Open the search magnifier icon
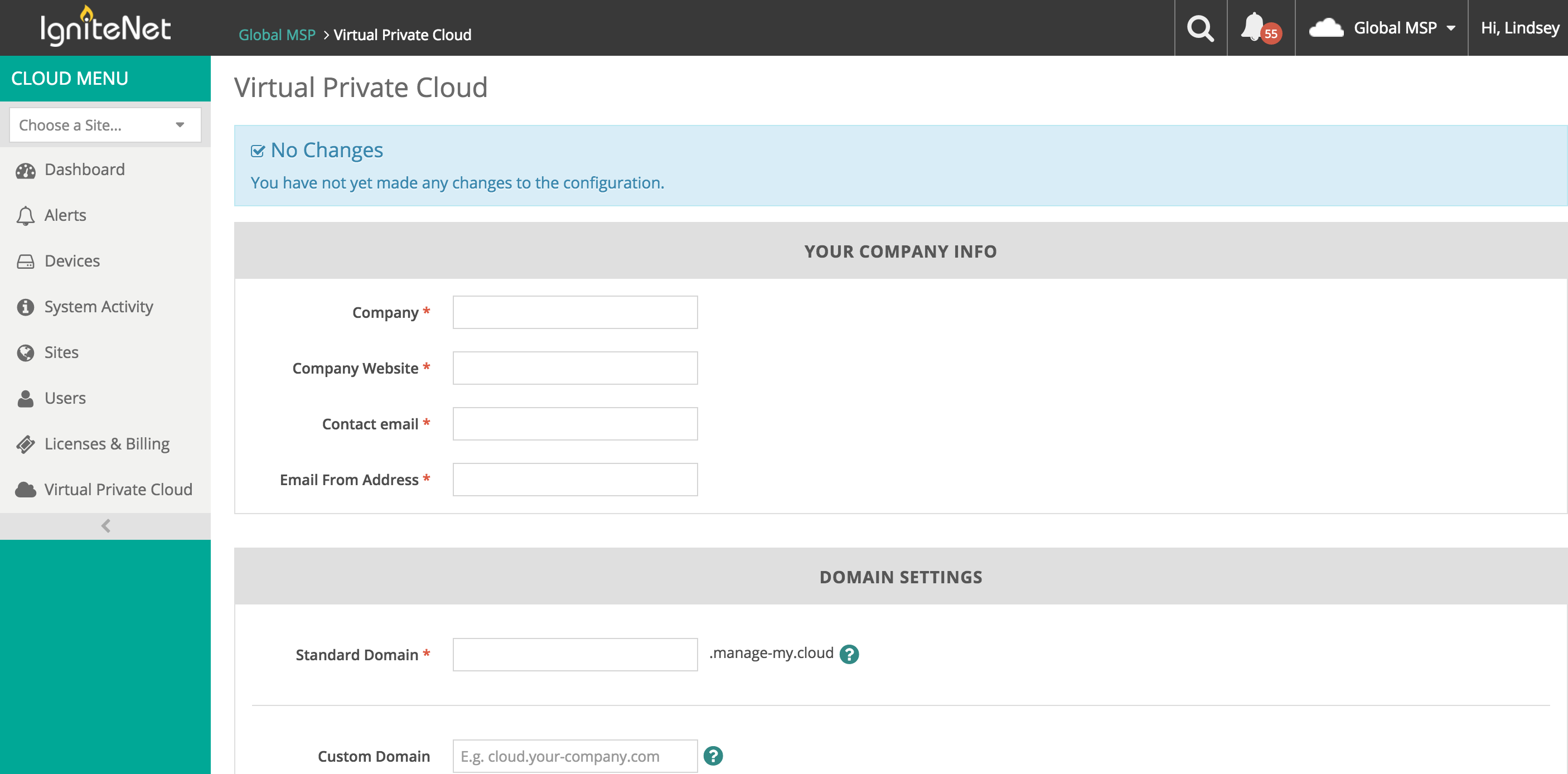Image resolution: width=1568 pixels, height=774 pixels. coord(1201,28)
